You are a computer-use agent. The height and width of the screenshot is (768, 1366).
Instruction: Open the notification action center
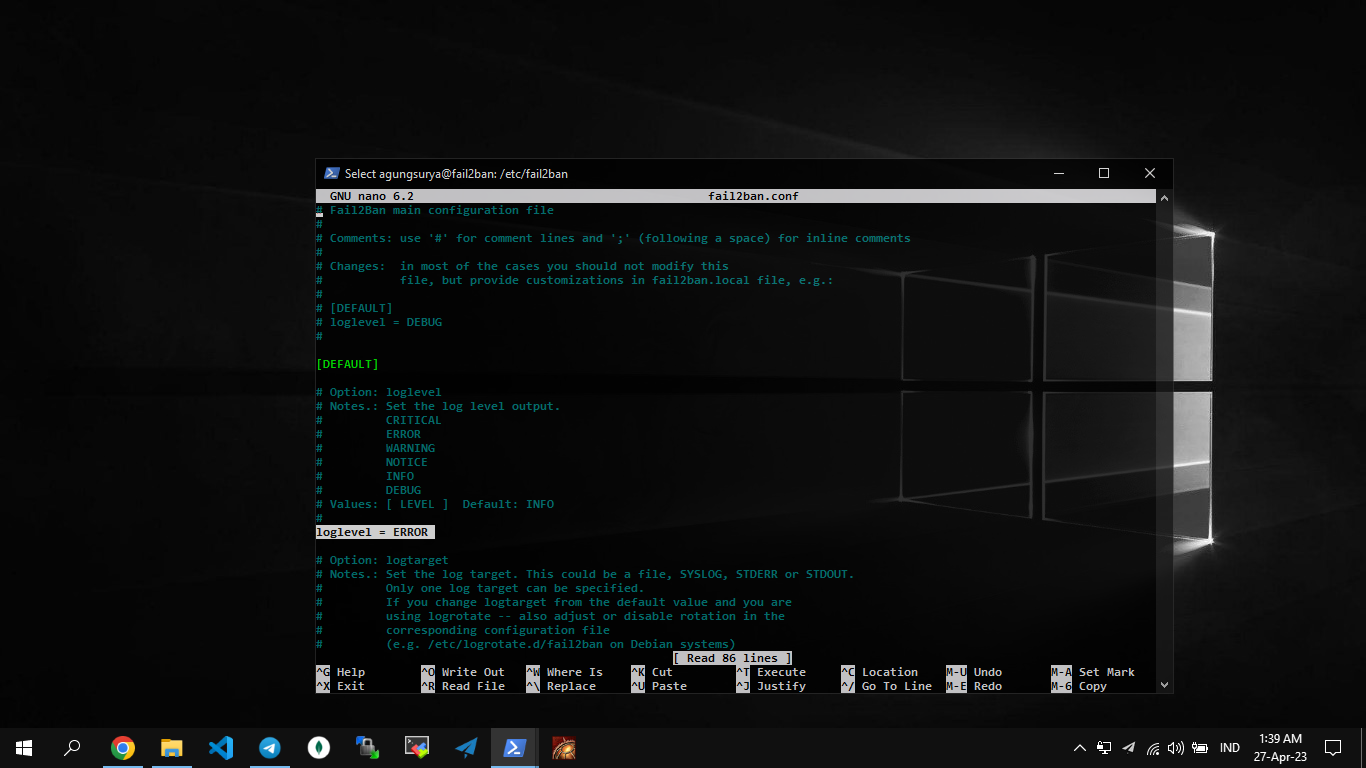(x=1332, y=748)
